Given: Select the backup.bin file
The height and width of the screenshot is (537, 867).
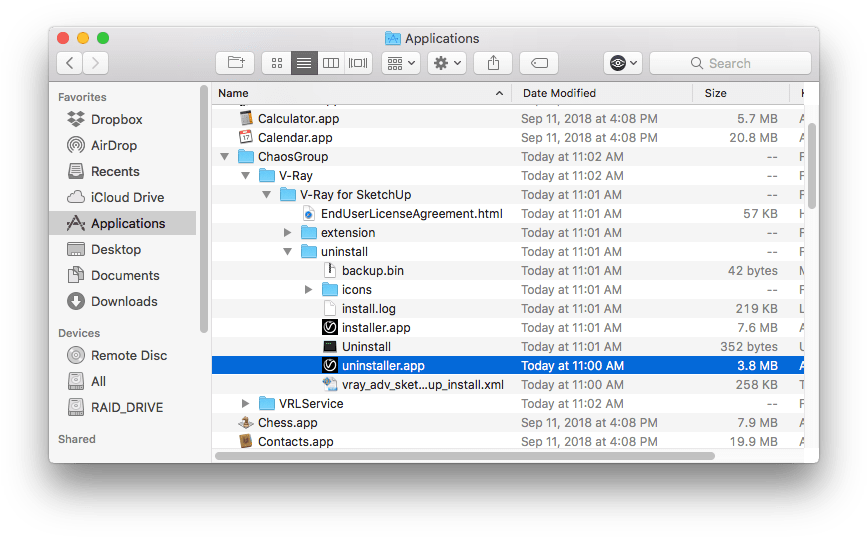Looking at the screenshot, I should (x=373, y=270).
